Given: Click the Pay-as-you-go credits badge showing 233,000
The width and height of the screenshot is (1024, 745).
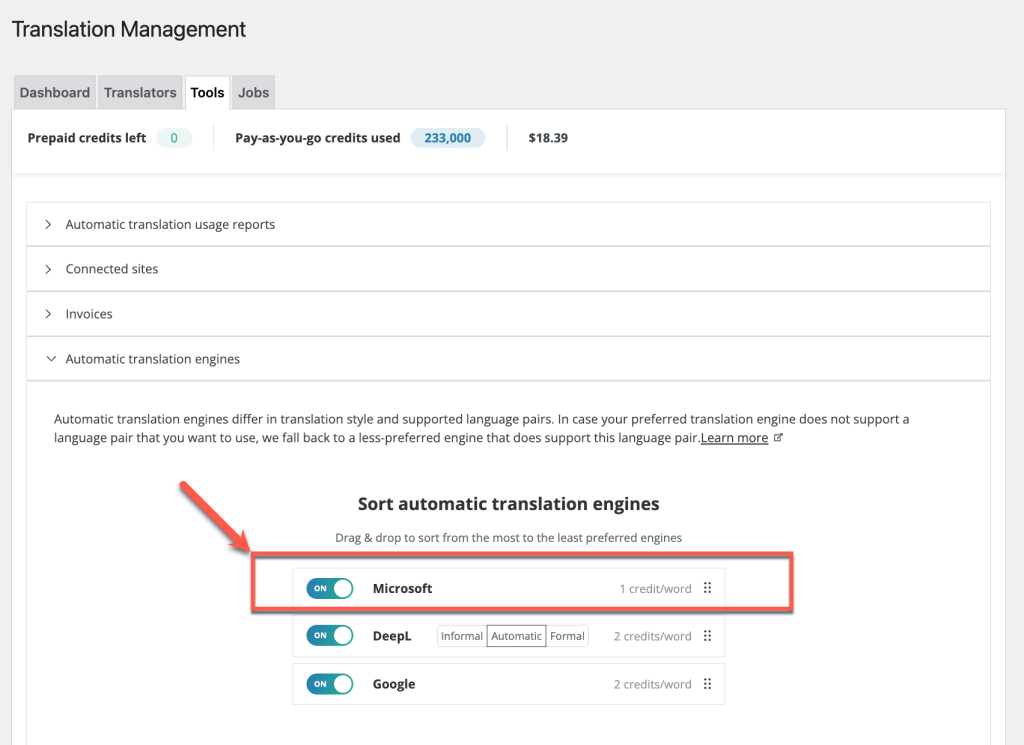Looking at the screenshot, I should tap(447, 138).
